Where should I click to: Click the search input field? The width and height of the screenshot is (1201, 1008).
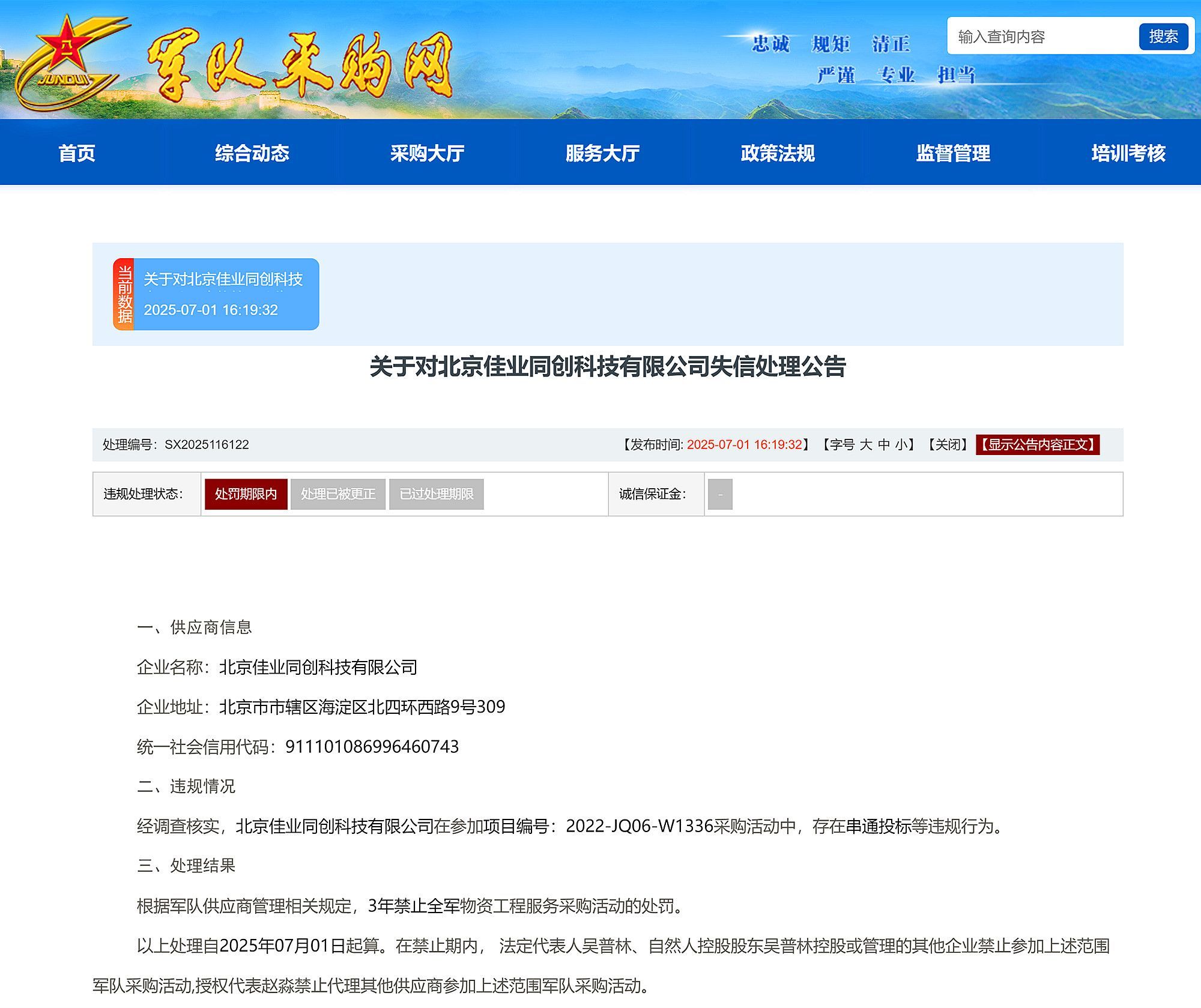(x=1043, y=37)
